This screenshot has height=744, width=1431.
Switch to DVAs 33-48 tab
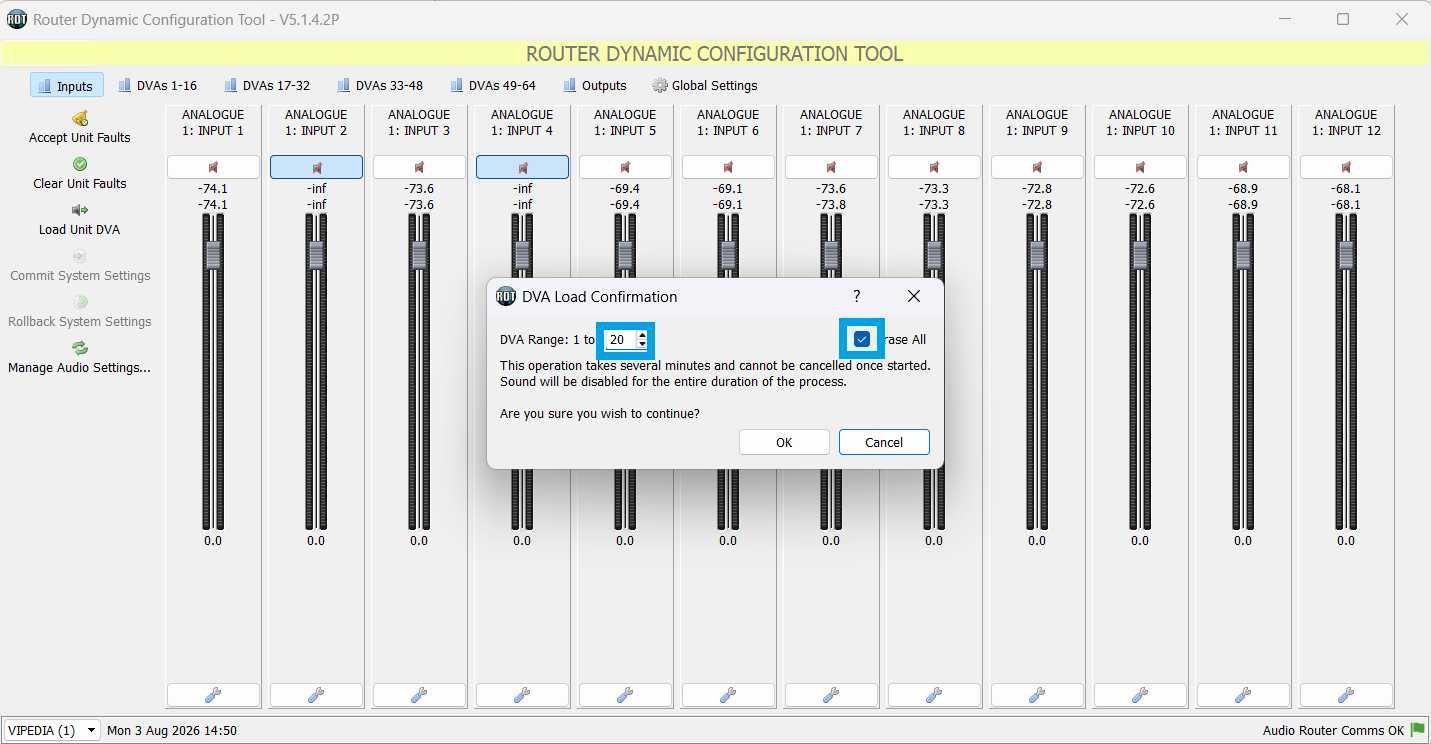pos(381,86)
